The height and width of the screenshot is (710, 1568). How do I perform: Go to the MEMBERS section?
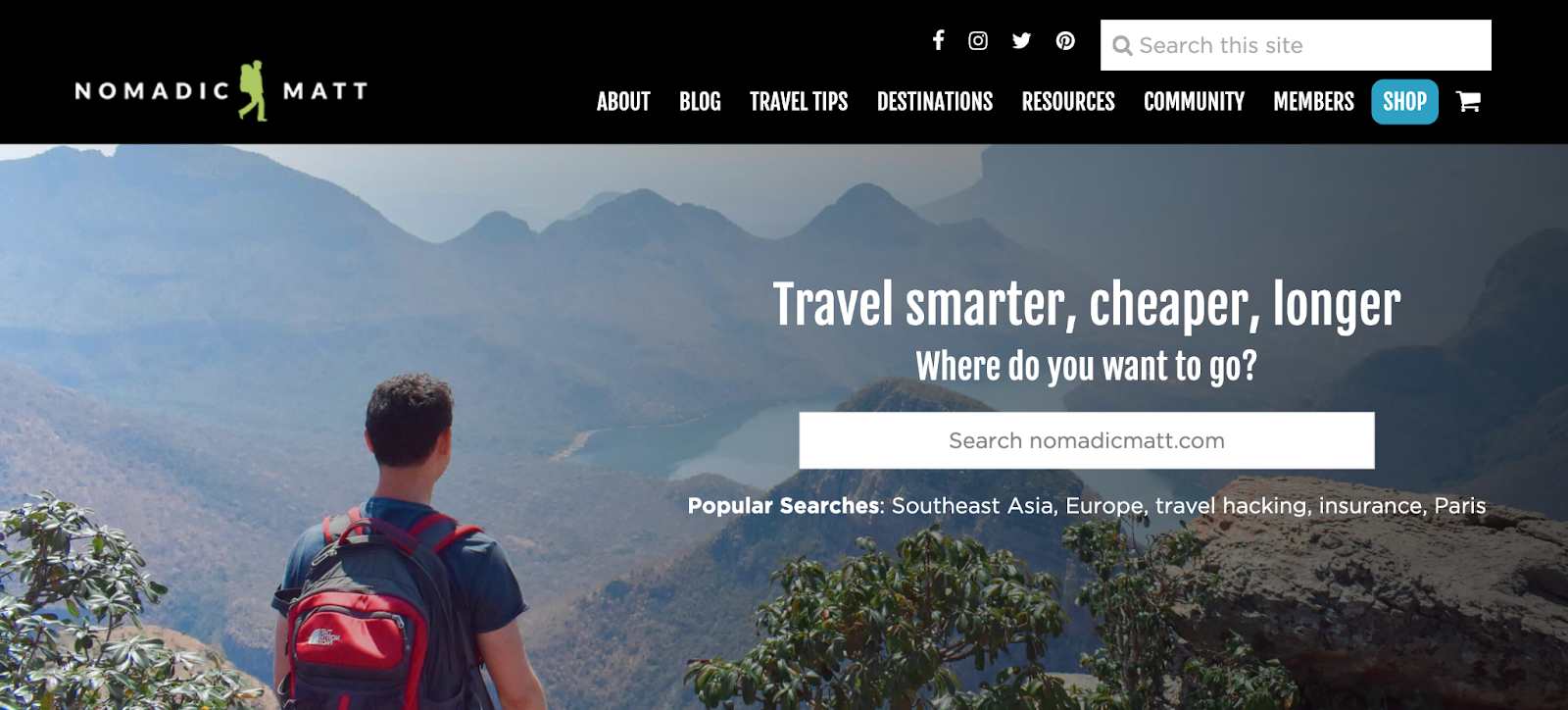pyautogui.click(x=1313, y=101)
